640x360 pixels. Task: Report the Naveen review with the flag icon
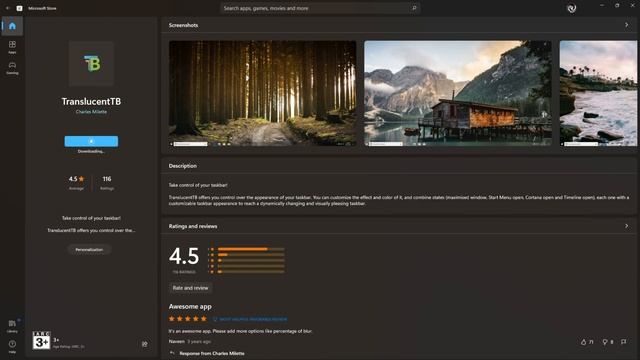[x=623, y=342]
